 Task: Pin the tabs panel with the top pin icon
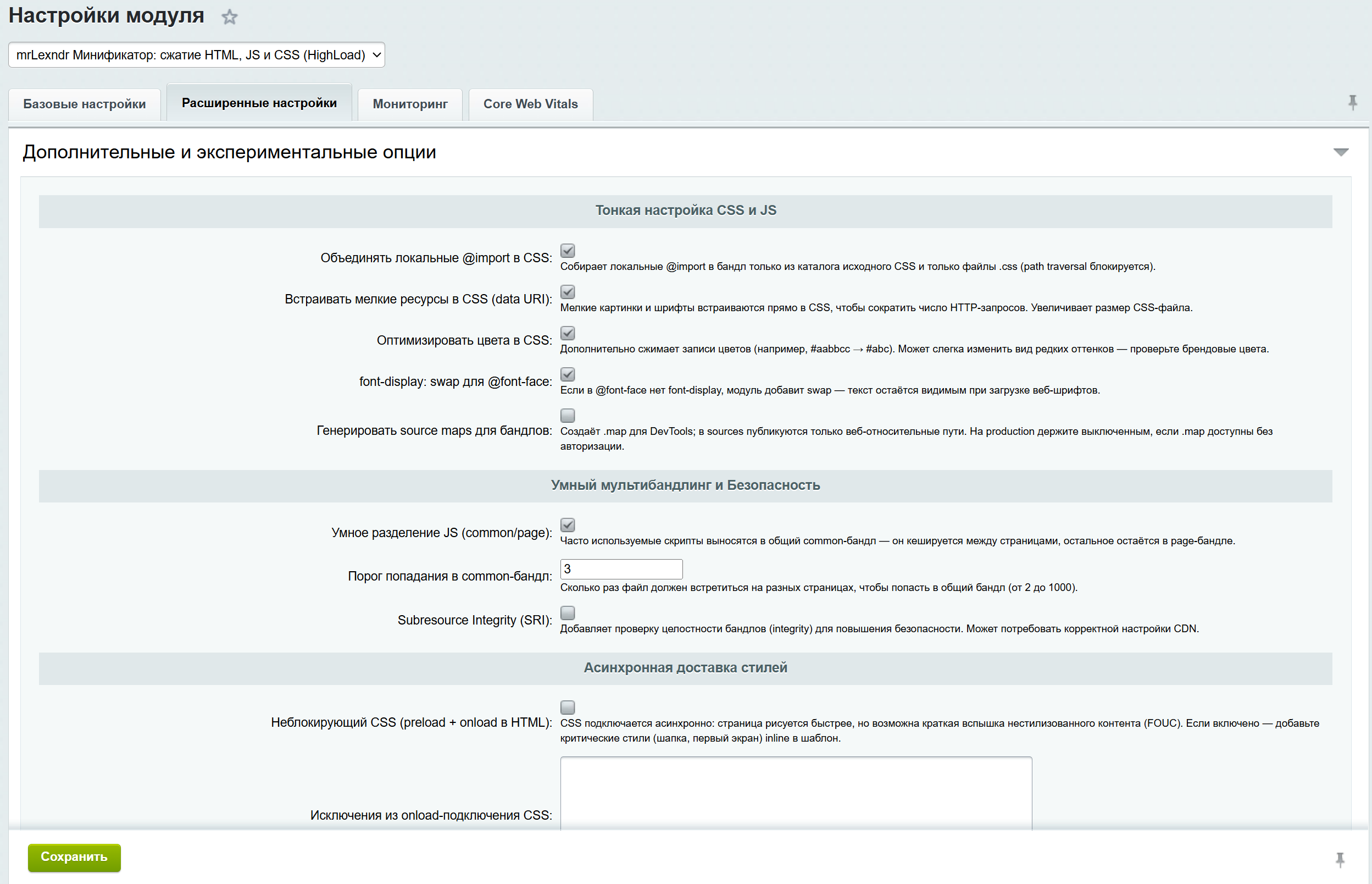coord(1352,103)
